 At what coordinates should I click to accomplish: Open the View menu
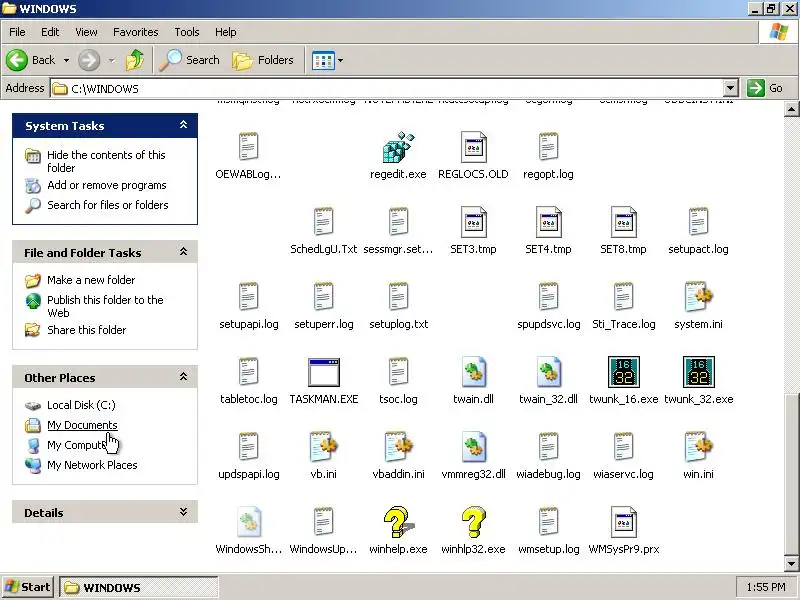click(x=86, y=32)
